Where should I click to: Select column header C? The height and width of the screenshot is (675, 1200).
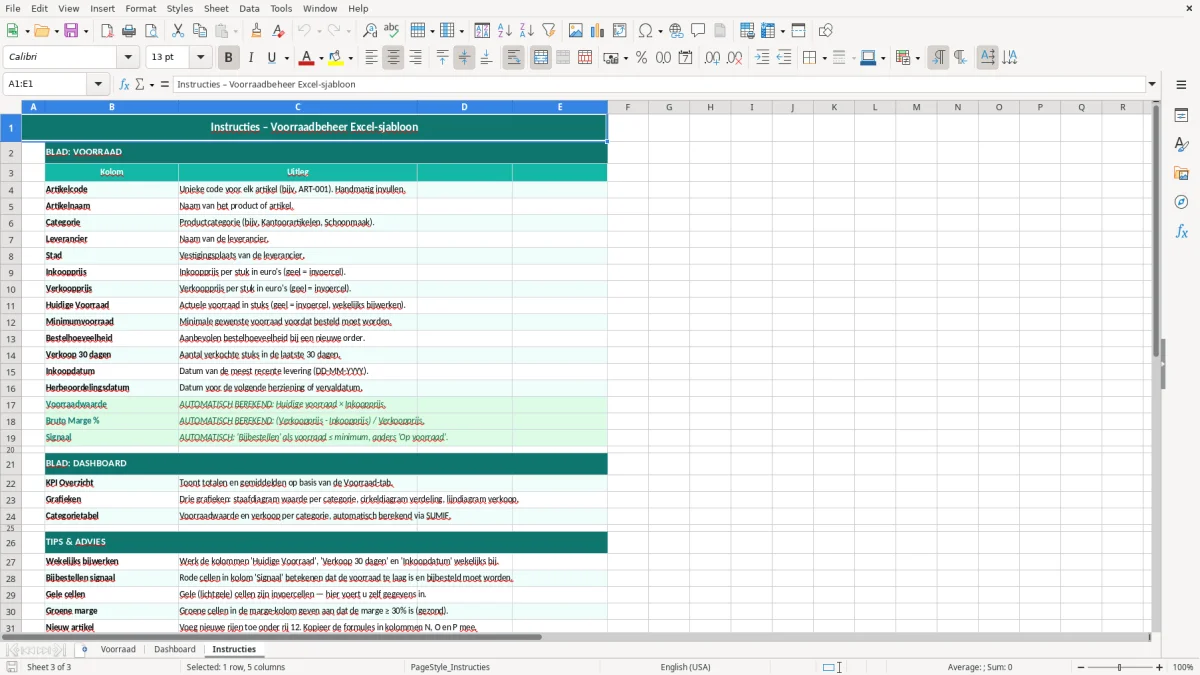point(297,107)
